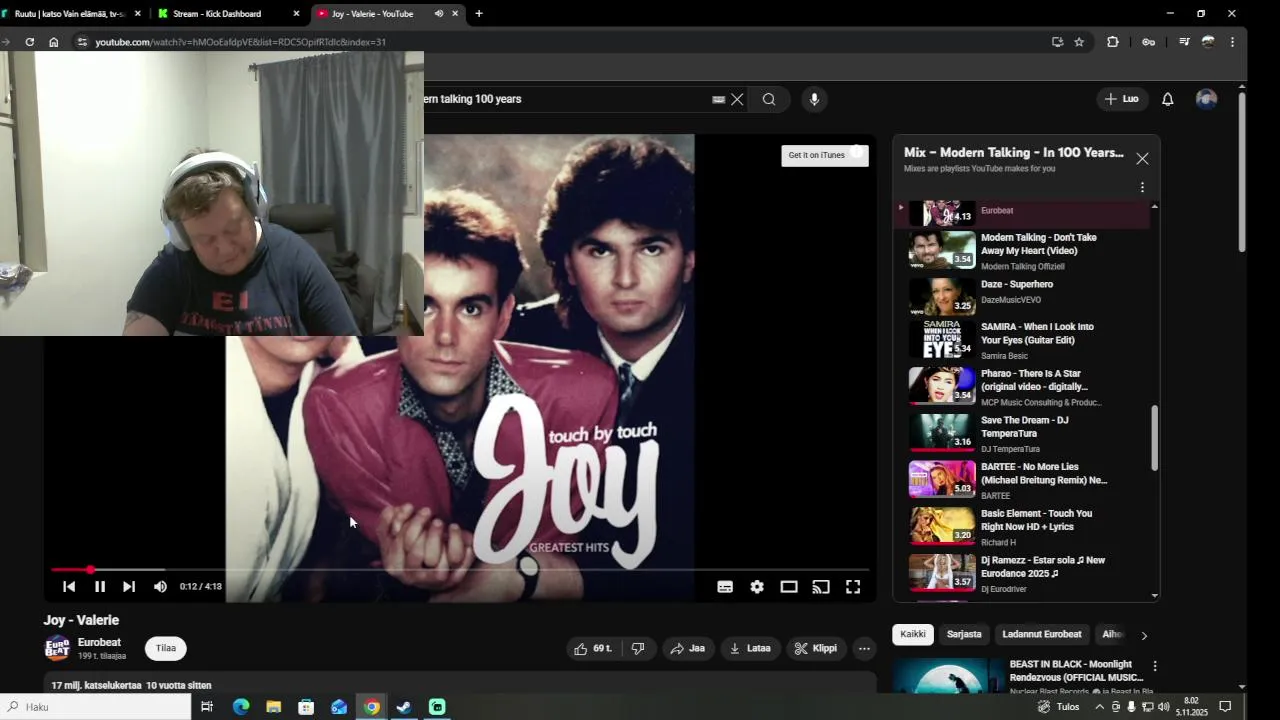Cast the video to a device

pyautogui.click(x=821, y=587)
